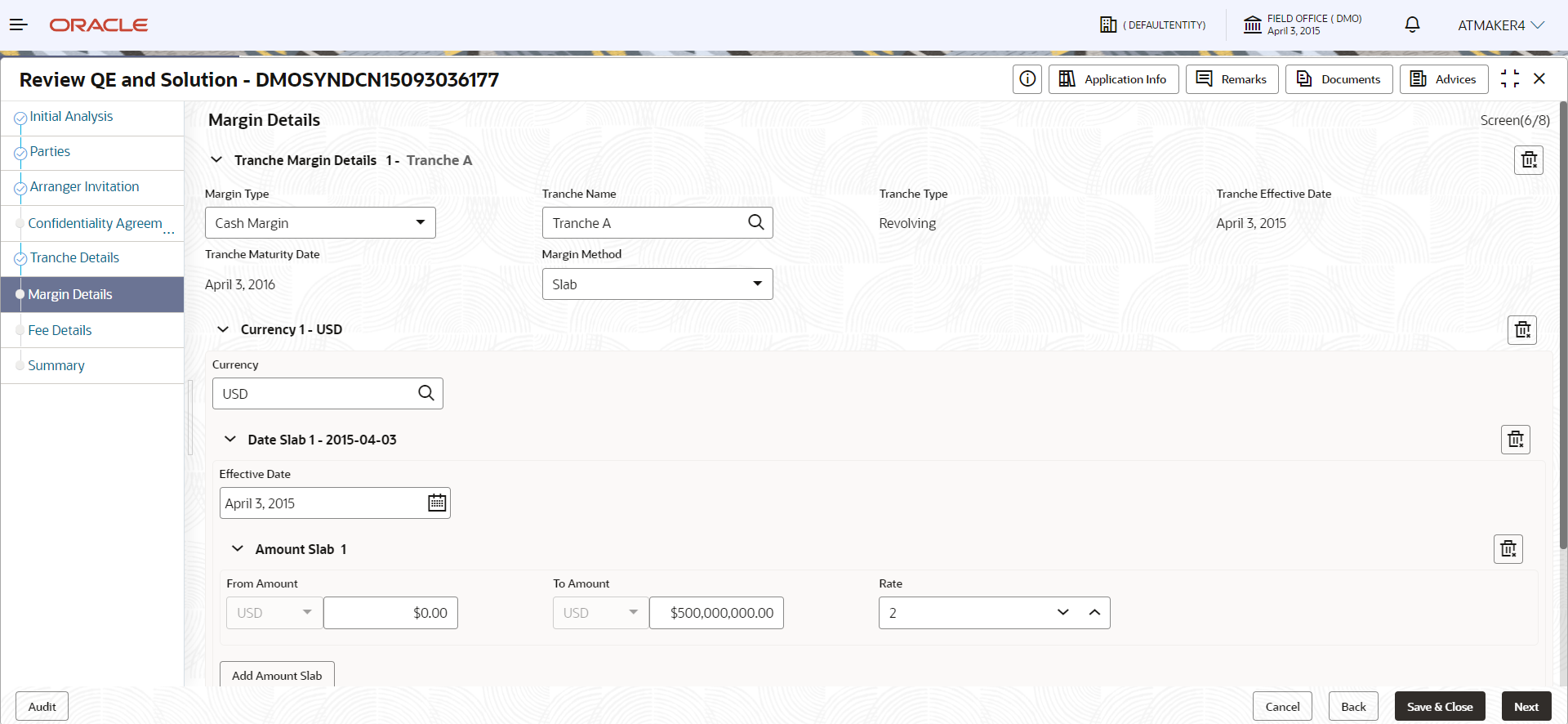Collapse the Date Slab 1 section

coord(230,440)
